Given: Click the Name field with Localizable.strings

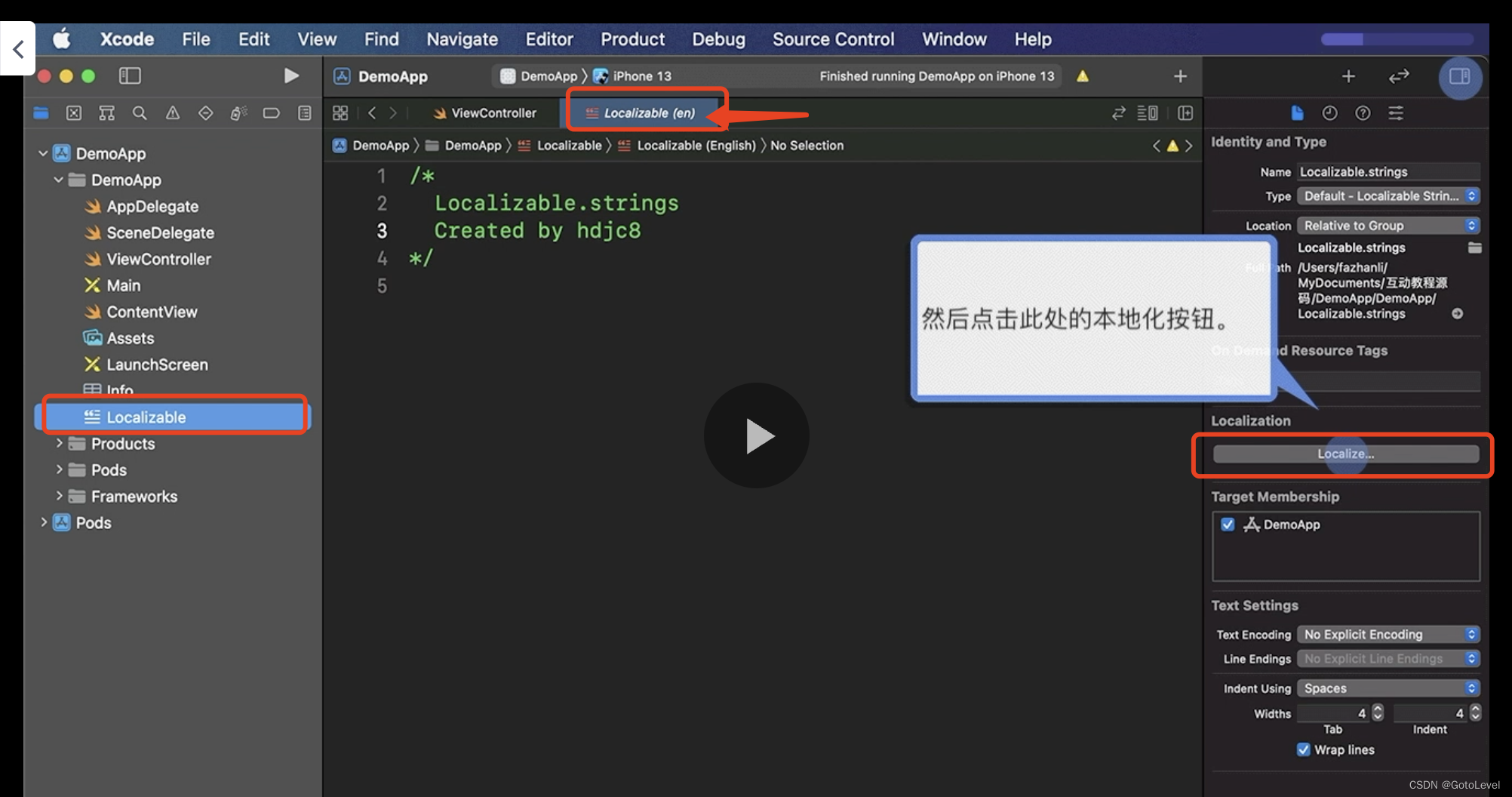Looking at the screenshot, I should (x=1388, y=172).
